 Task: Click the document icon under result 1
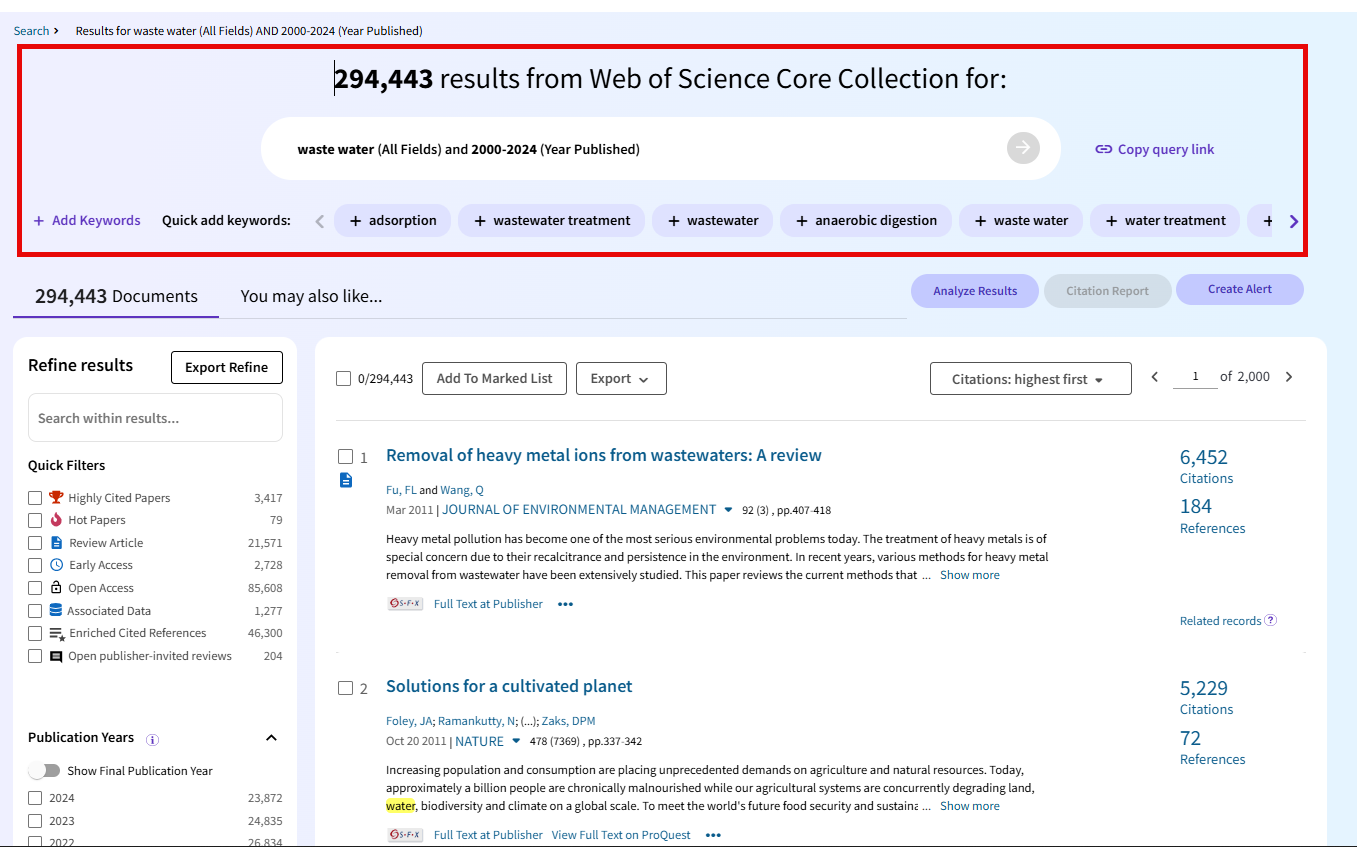pyautogui.click(x=346, y=480)
